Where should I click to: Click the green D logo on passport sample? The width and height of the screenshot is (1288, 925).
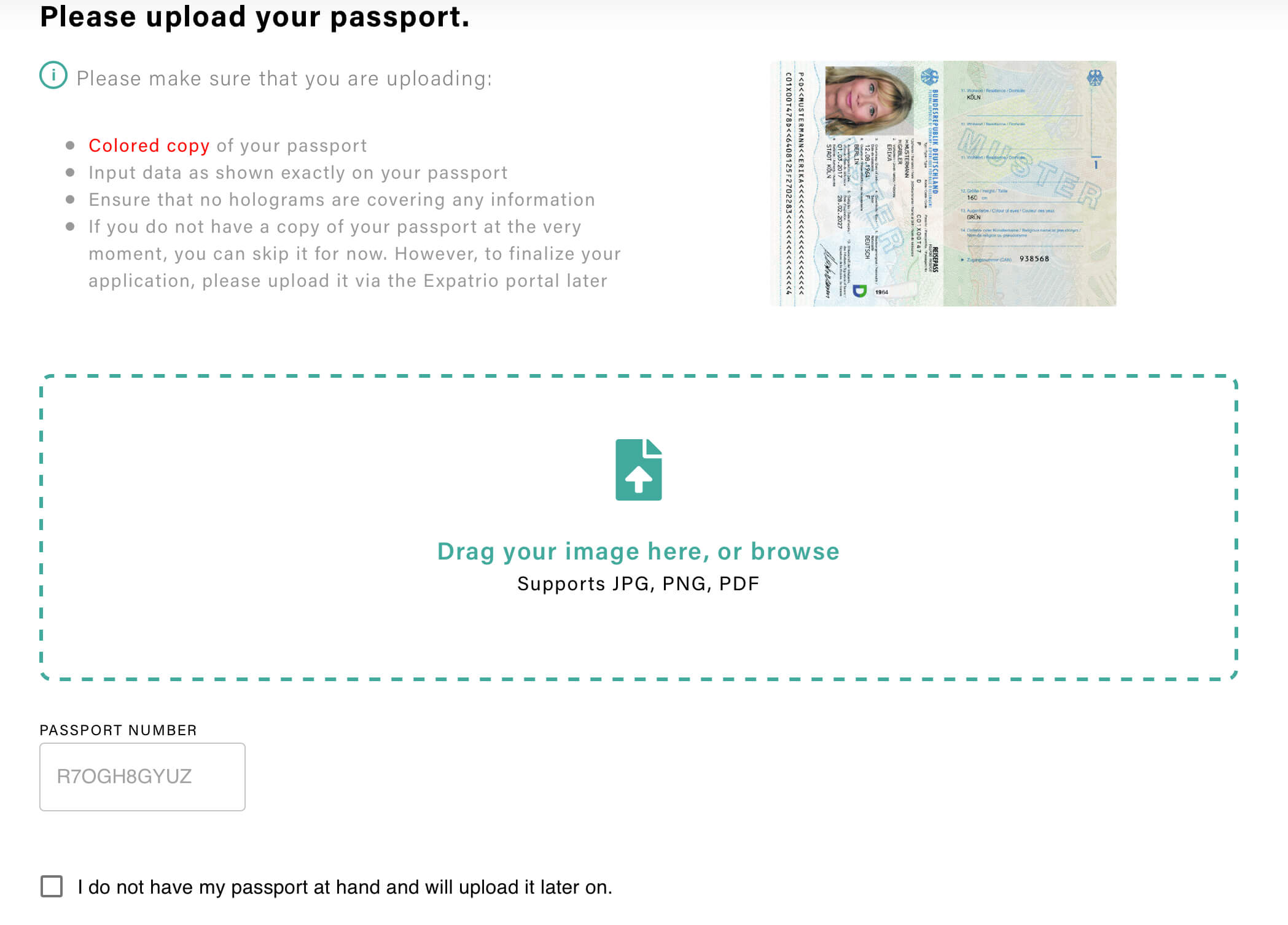click(x=859, y=291)
